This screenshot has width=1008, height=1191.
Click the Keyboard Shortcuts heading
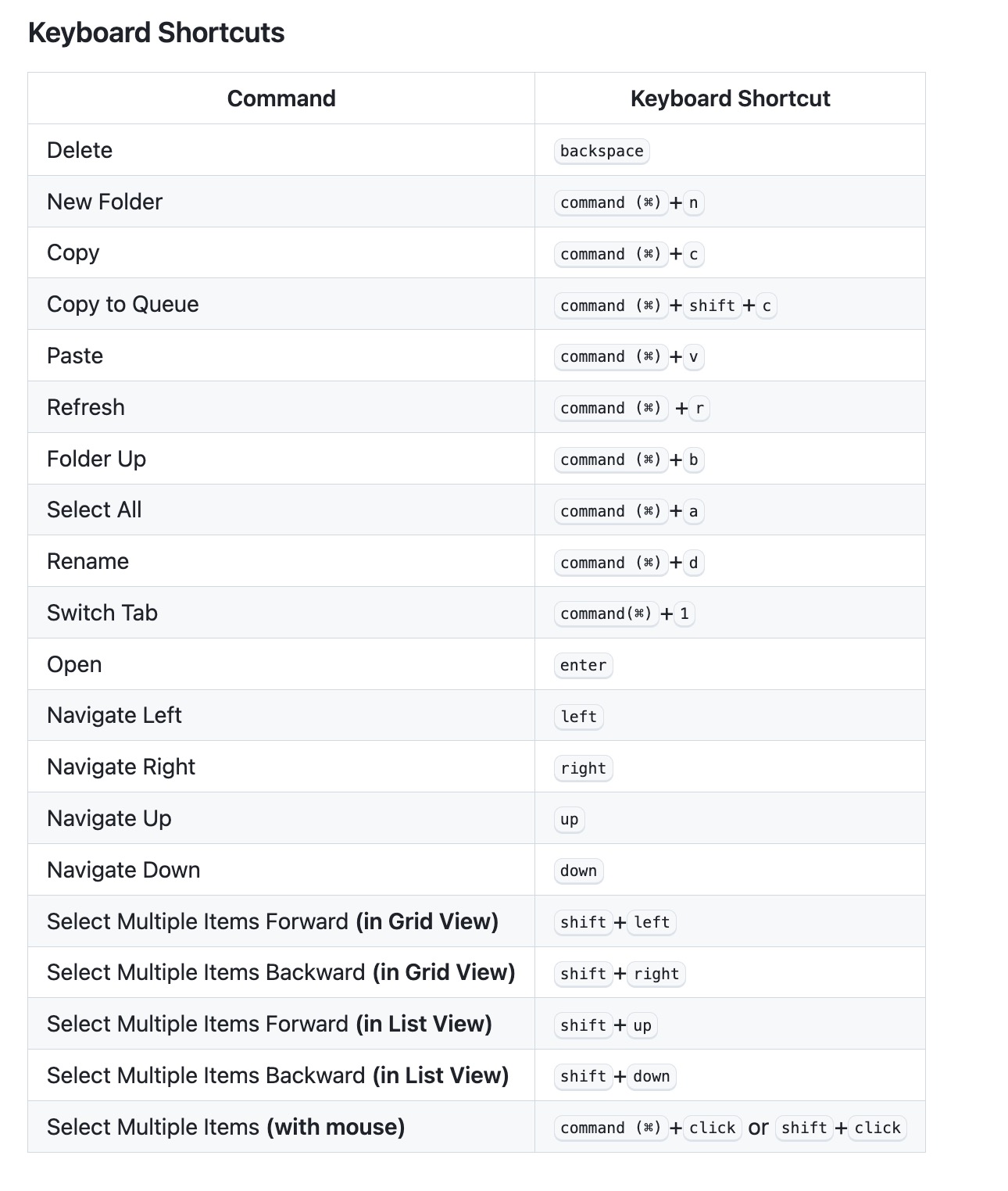156,33
